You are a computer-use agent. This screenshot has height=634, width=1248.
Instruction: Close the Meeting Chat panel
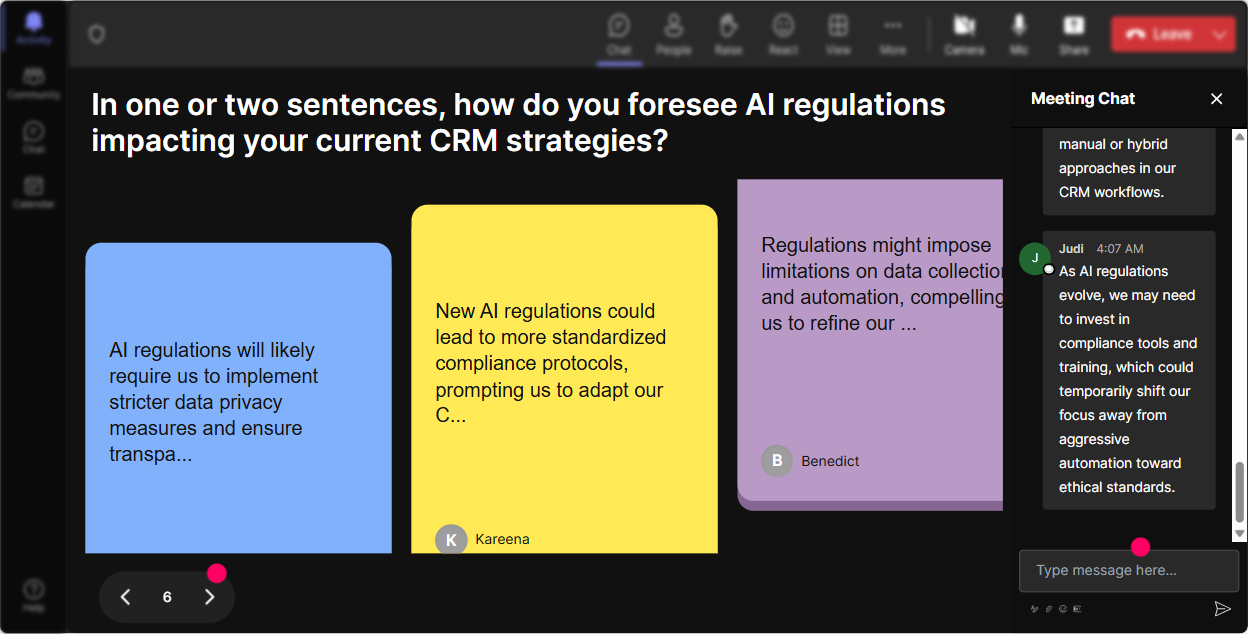1216,98
